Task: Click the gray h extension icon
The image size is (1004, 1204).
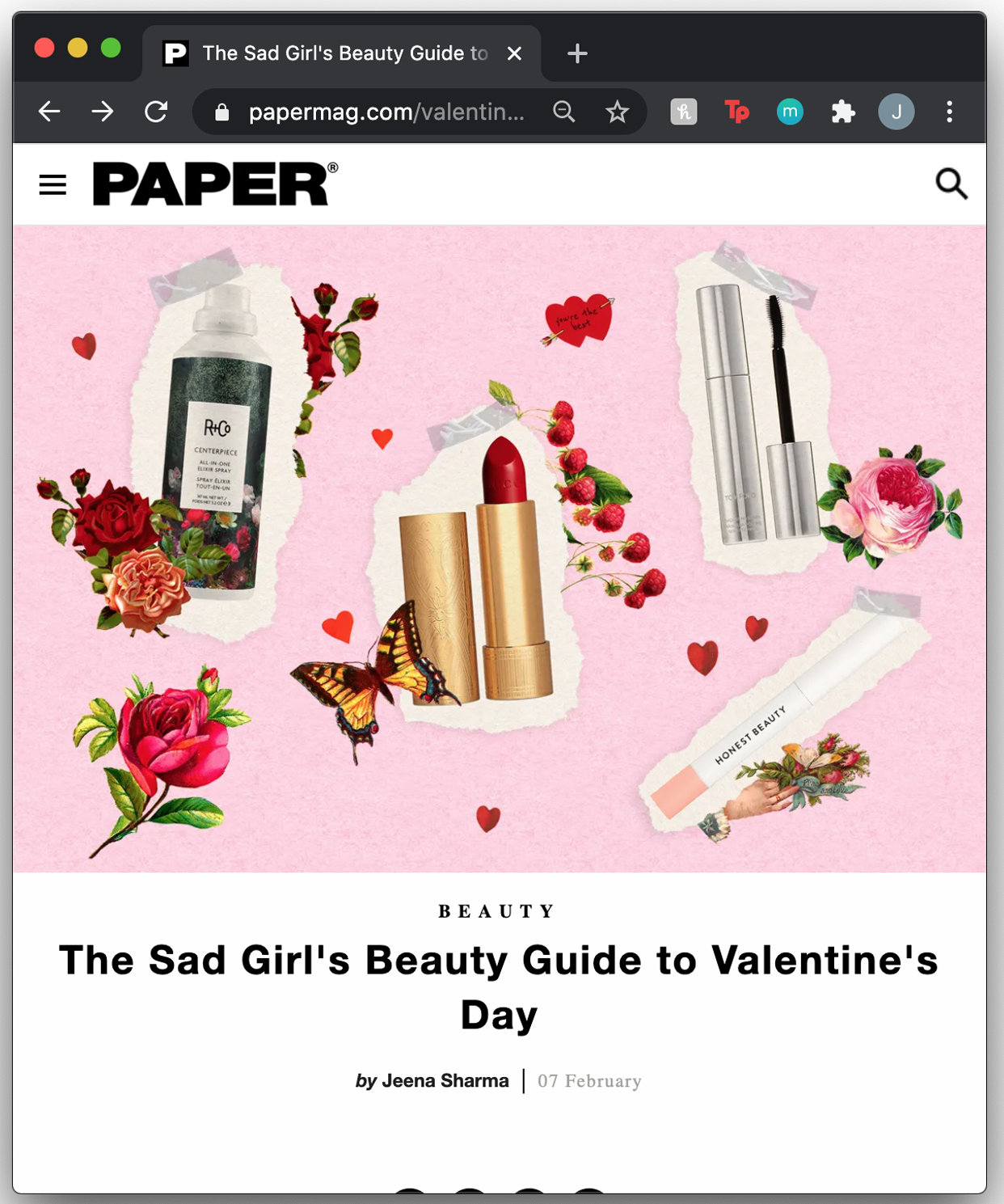Action: [684, 112]
